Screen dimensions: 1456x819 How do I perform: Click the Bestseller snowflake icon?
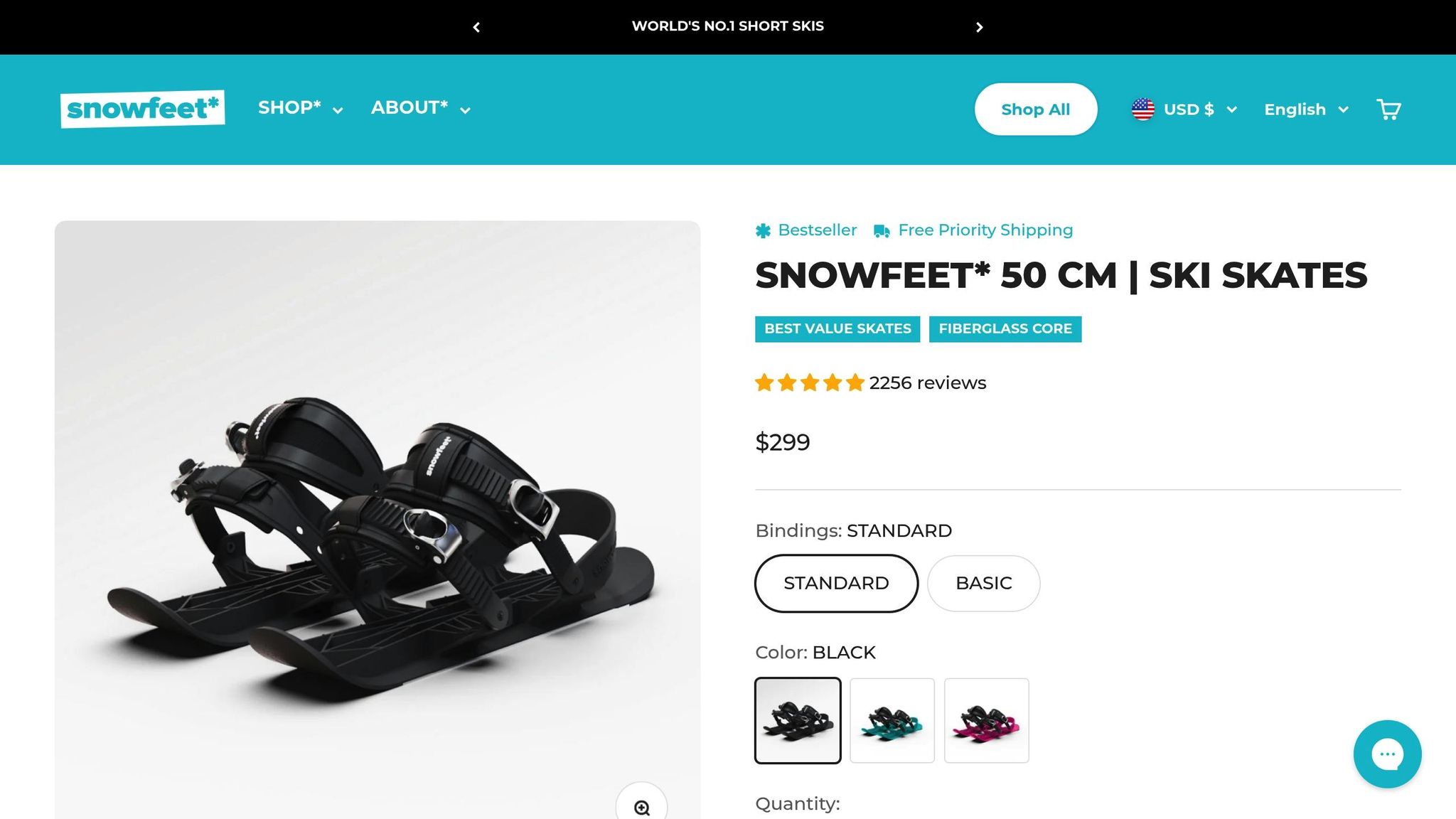(763, 230)
